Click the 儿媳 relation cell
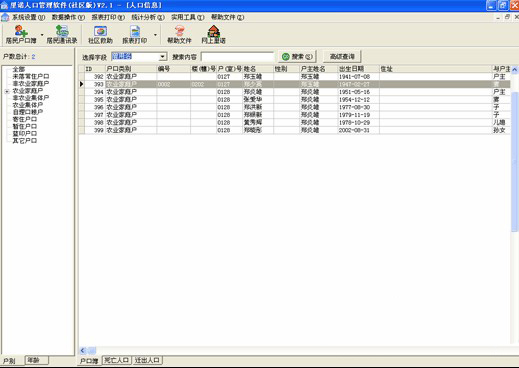Viewport: 519px width, 368px height. point(501,123)
